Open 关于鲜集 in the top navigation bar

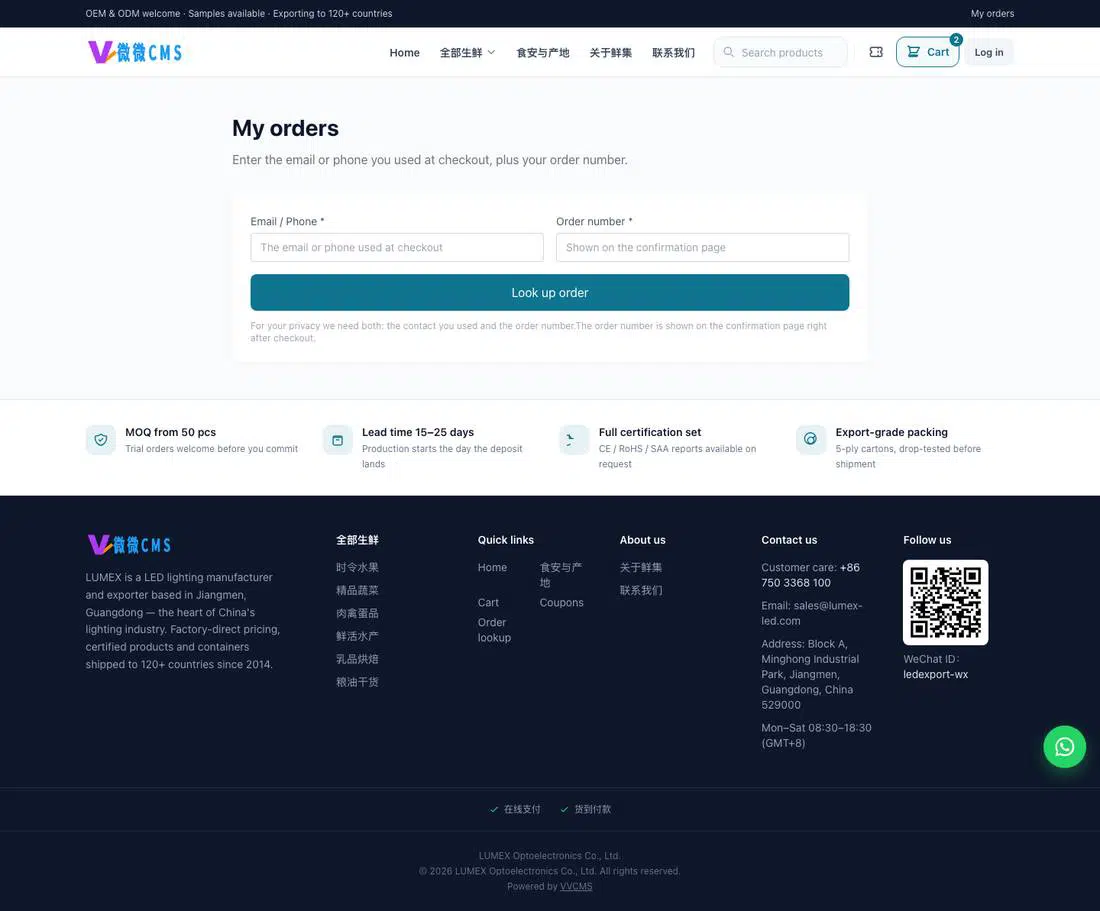610,53
